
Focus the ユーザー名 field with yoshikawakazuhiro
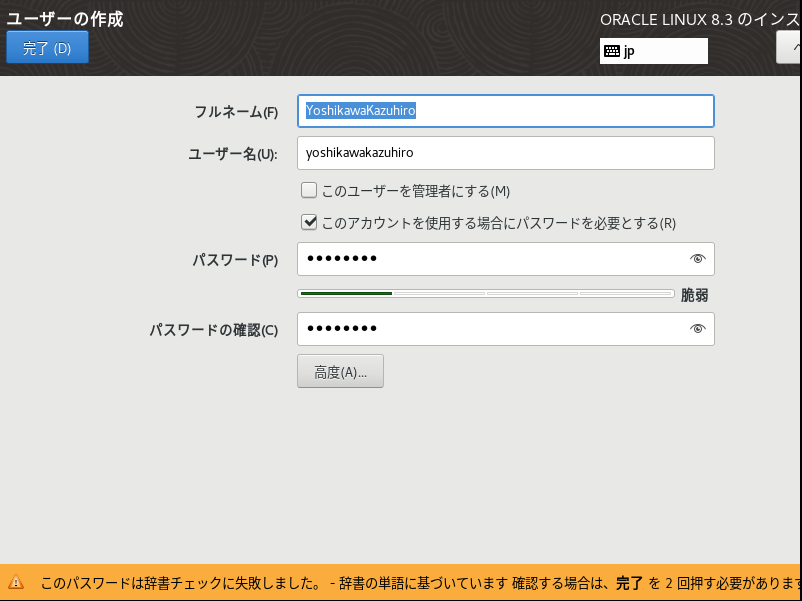click(505, 153)
